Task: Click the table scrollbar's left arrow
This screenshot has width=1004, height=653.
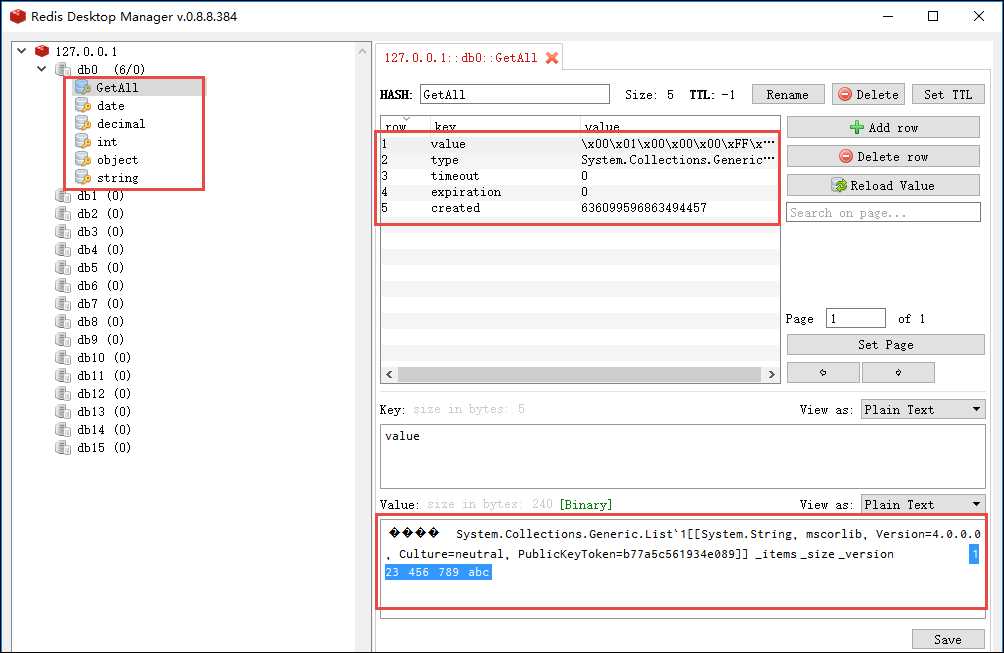Action: (389, 374)
